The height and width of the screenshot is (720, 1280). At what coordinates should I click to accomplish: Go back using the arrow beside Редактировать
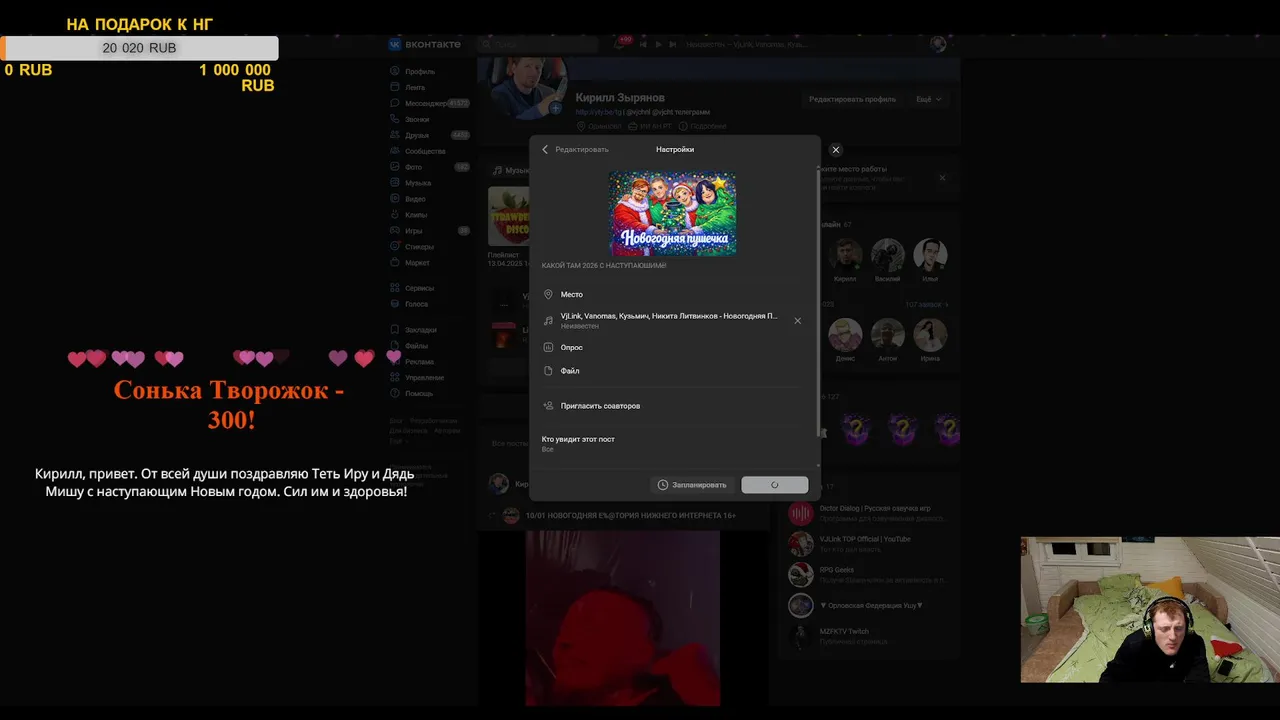point(545,149)
